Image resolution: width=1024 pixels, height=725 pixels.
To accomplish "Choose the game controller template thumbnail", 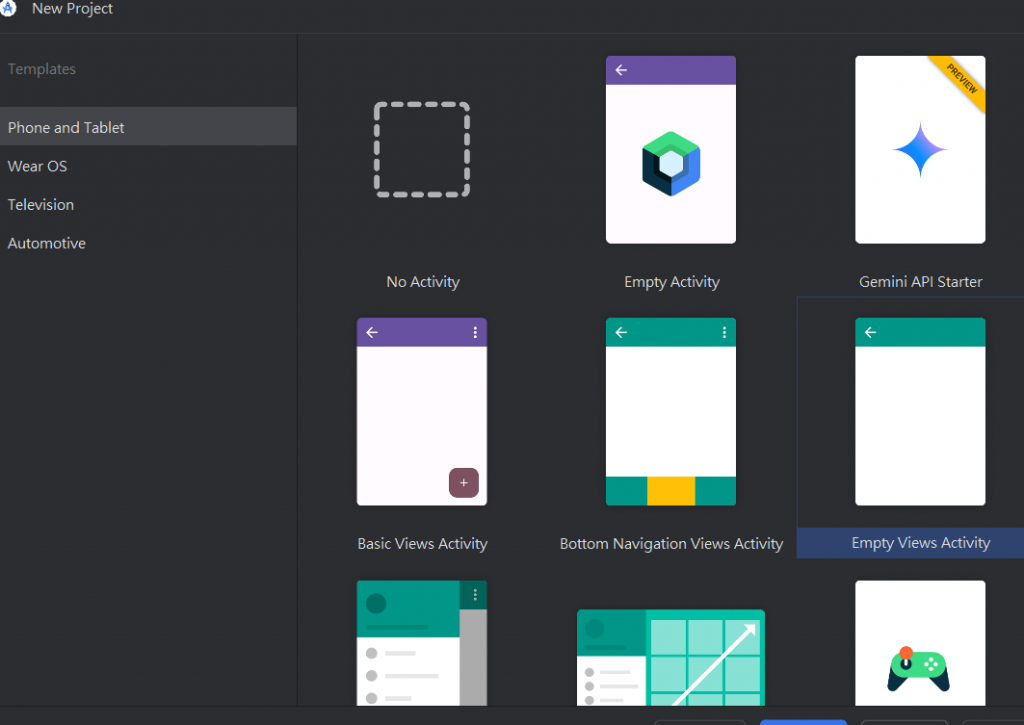I will [920, 643].
